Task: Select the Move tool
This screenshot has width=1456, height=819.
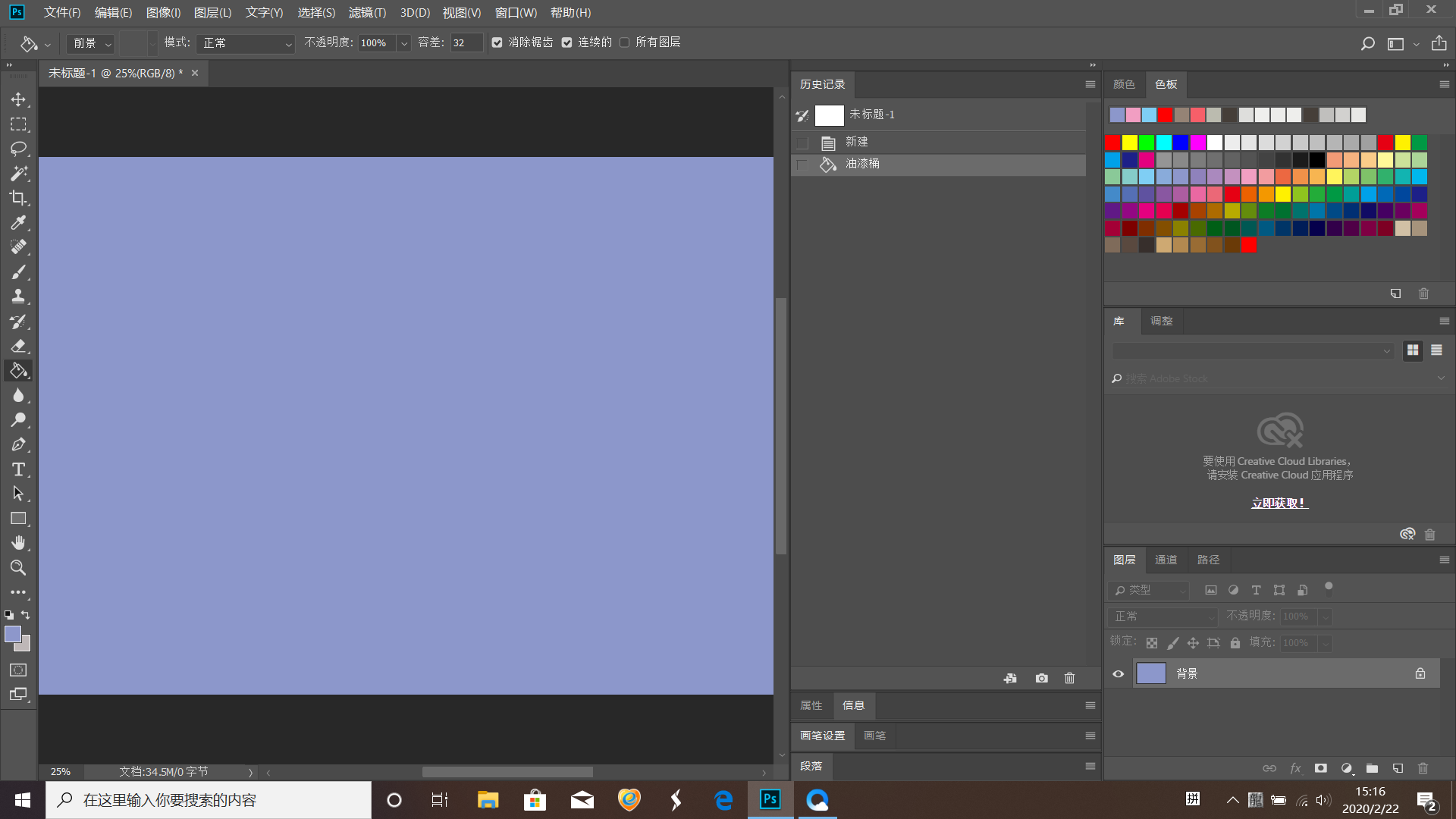Action: point(18,99)
